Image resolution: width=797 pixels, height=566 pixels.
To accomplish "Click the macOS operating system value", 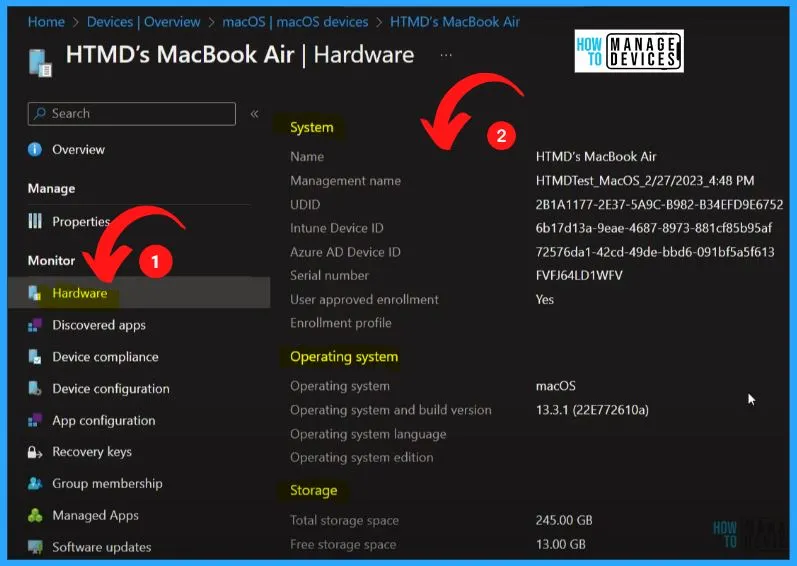I will pos(556,386).
